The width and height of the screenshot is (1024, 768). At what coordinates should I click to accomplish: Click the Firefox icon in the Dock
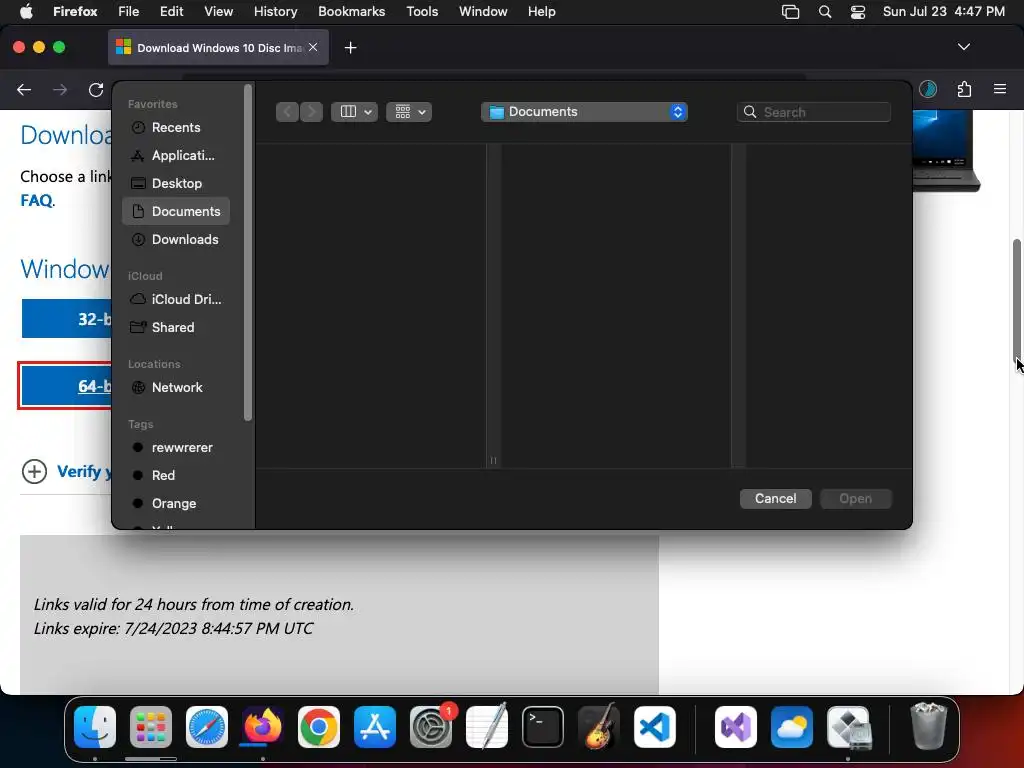263,727
